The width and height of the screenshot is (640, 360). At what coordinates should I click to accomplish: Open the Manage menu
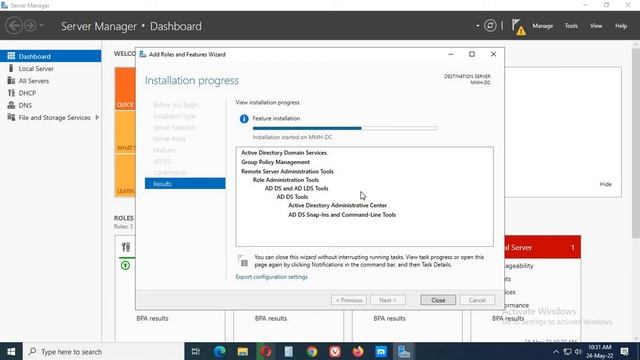(x=542, y=26)
